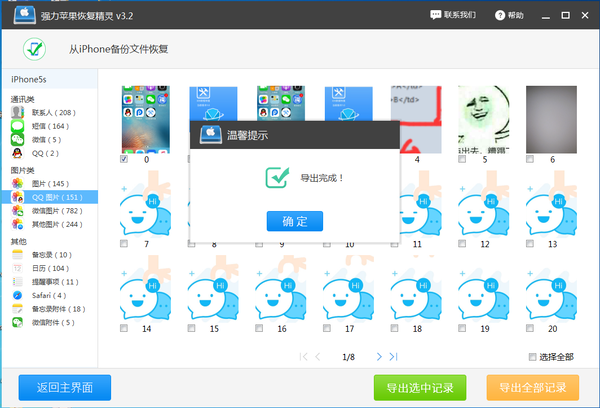Click the 备忘录附件 (18) icon
The width and height of the screenshot is (600, 408).
tap(17, 309)
